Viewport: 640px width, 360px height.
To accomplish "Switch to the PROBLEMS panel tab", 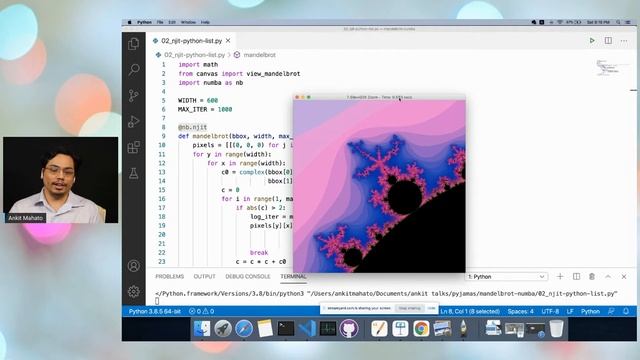I will point(169,276).
